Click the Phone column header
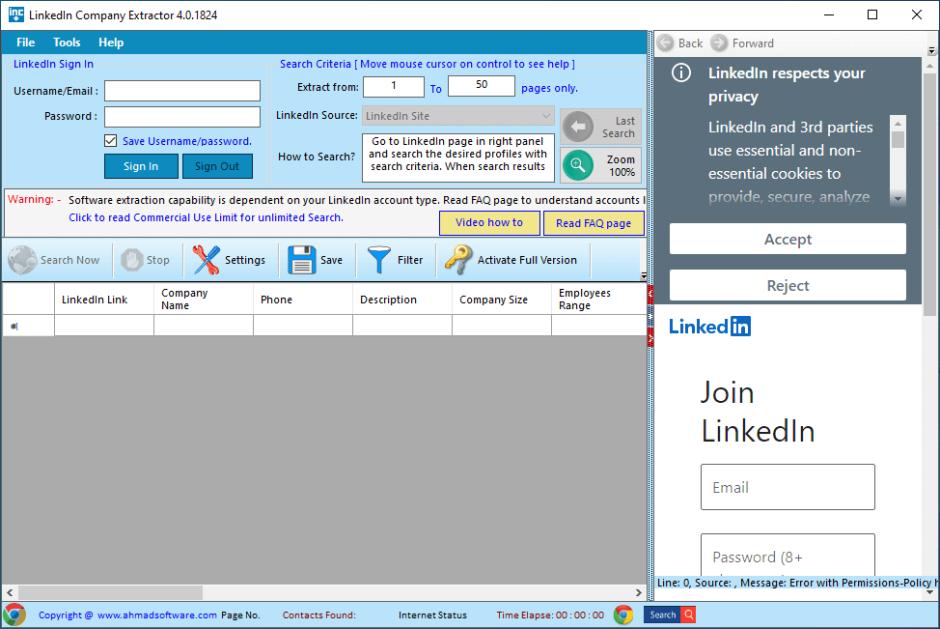 303,299
